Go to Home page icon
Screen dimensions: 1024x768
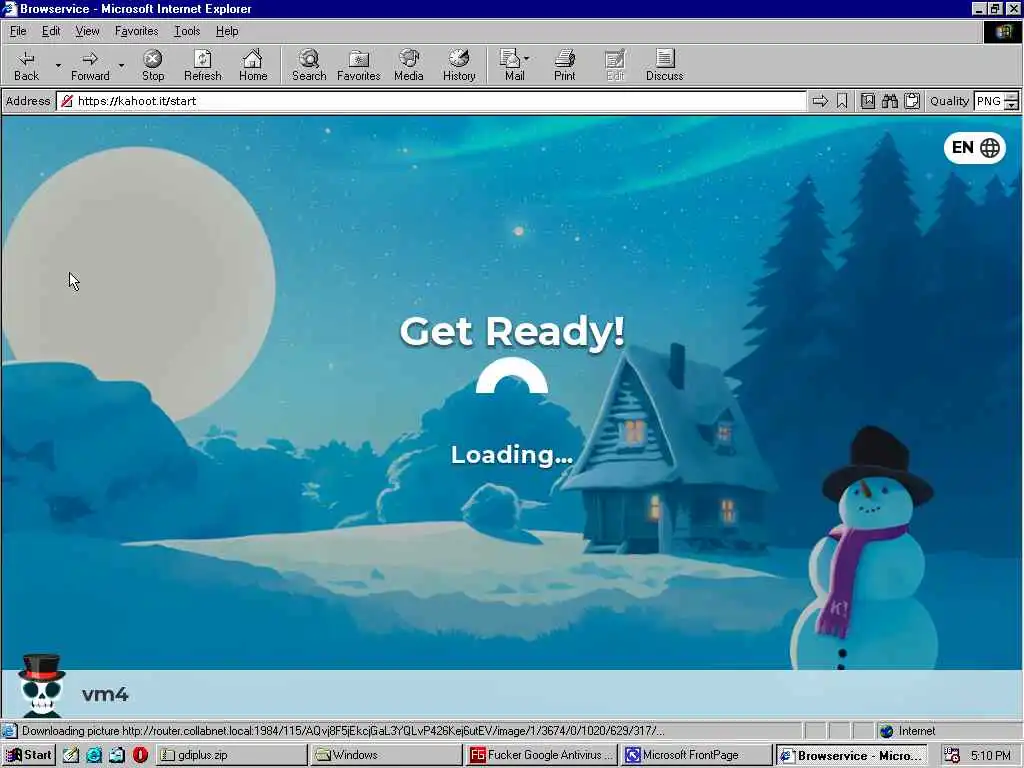253,65
